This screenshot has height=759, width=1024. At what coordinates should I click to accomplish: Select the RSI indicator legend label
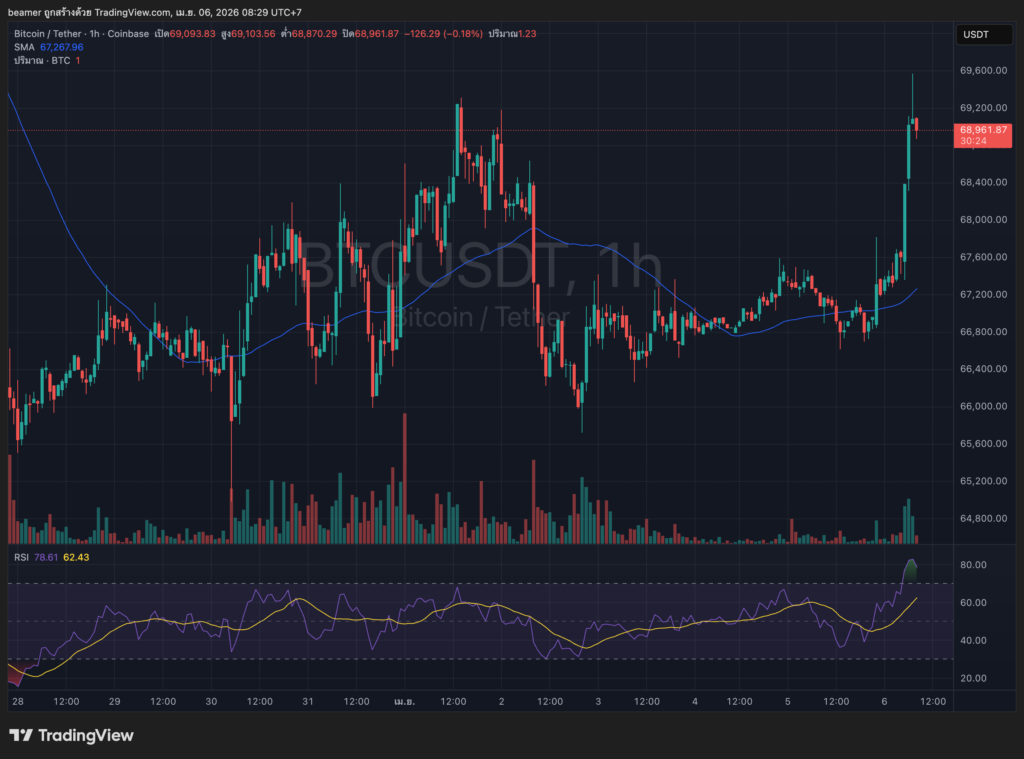coord(21,557)
